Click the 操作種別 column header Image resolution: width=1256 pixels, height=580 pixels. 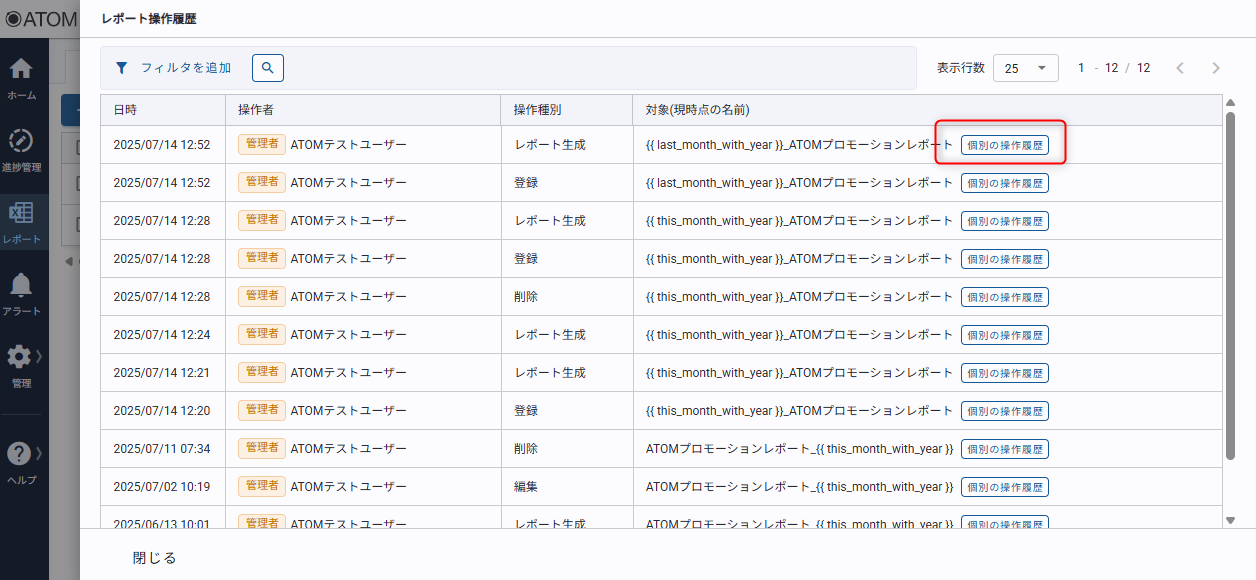coord(538,110)
